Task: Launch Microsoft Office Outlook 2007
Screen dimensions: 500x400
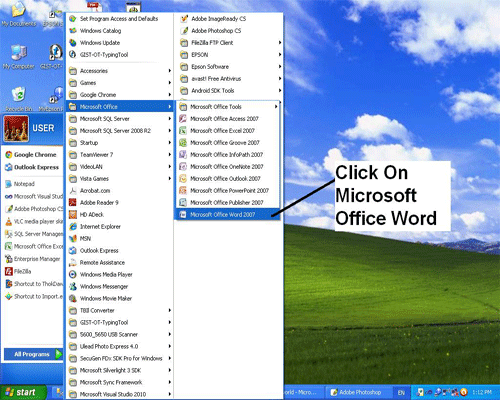Action: pyautogui.click(x=227, y=179)
